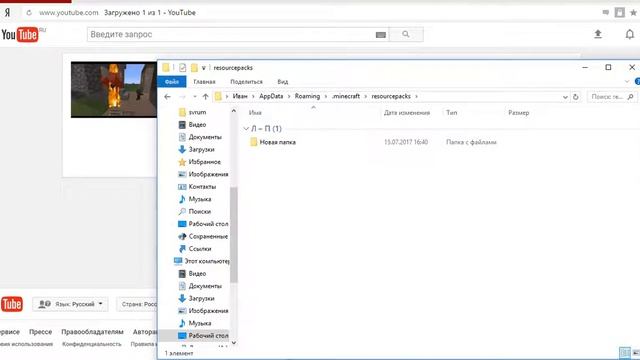Click the Yandex browser logo icon
Image resolution: width=640 pixels, height=360 pixels.
coord(7,13)
